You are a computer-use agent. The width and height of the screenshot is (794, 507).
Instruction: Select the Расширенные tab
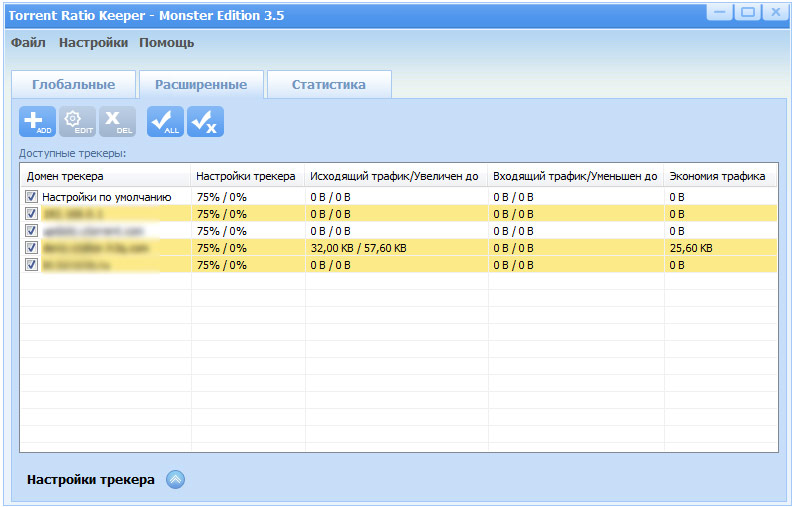(200, 85)
